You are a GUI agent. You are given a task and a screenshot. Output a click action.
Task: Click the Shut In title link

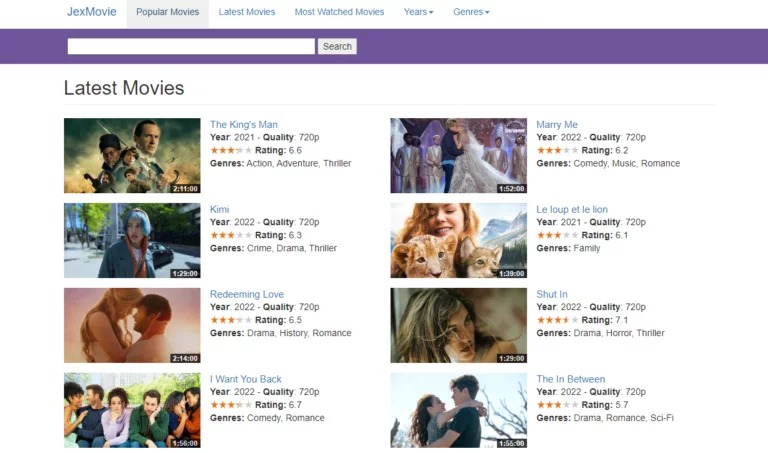551,295
